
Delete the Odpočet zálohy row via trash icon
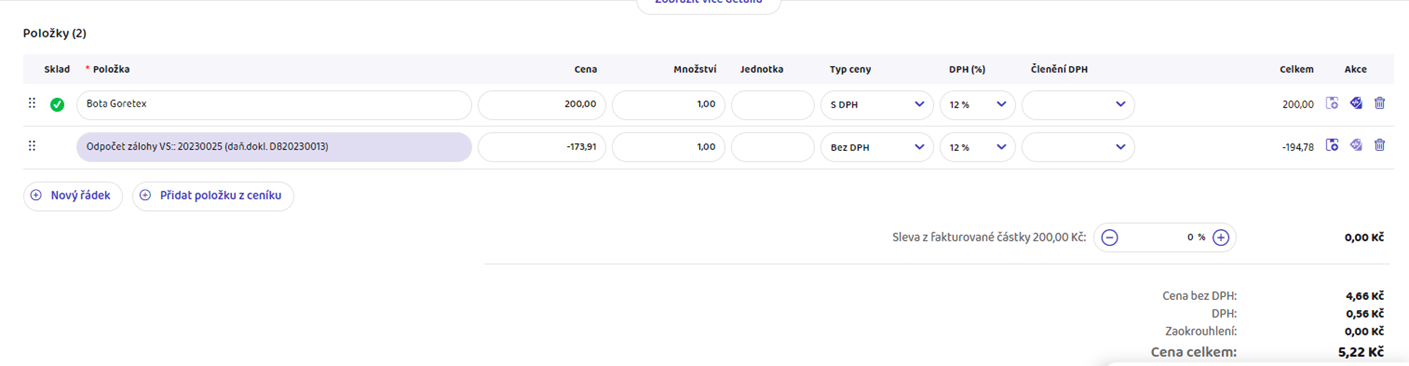coord(1380,145)
